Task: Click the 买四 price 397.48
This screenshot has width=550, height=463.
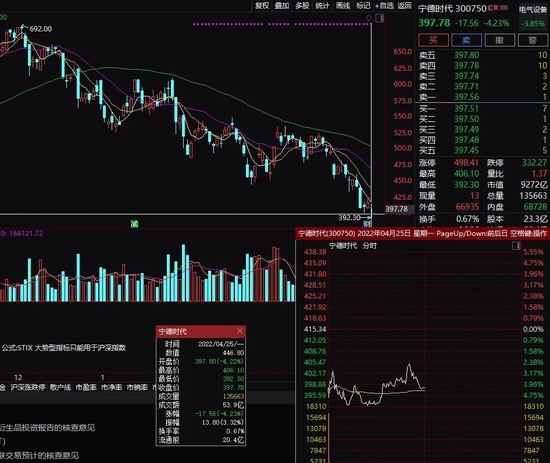Action: point(467,140)
